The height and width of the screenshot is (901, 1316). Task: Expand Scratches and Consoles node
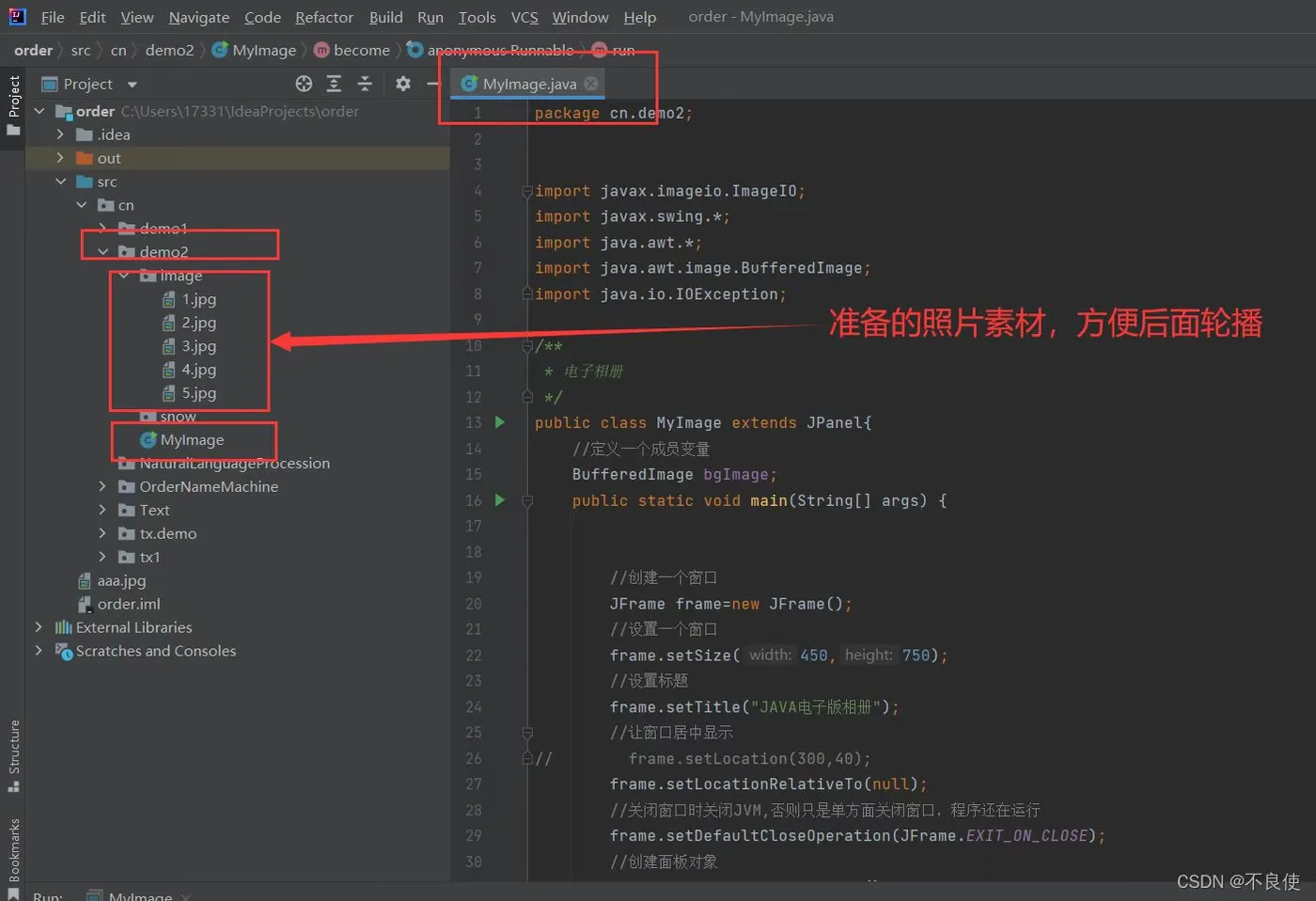click(39, 651)
